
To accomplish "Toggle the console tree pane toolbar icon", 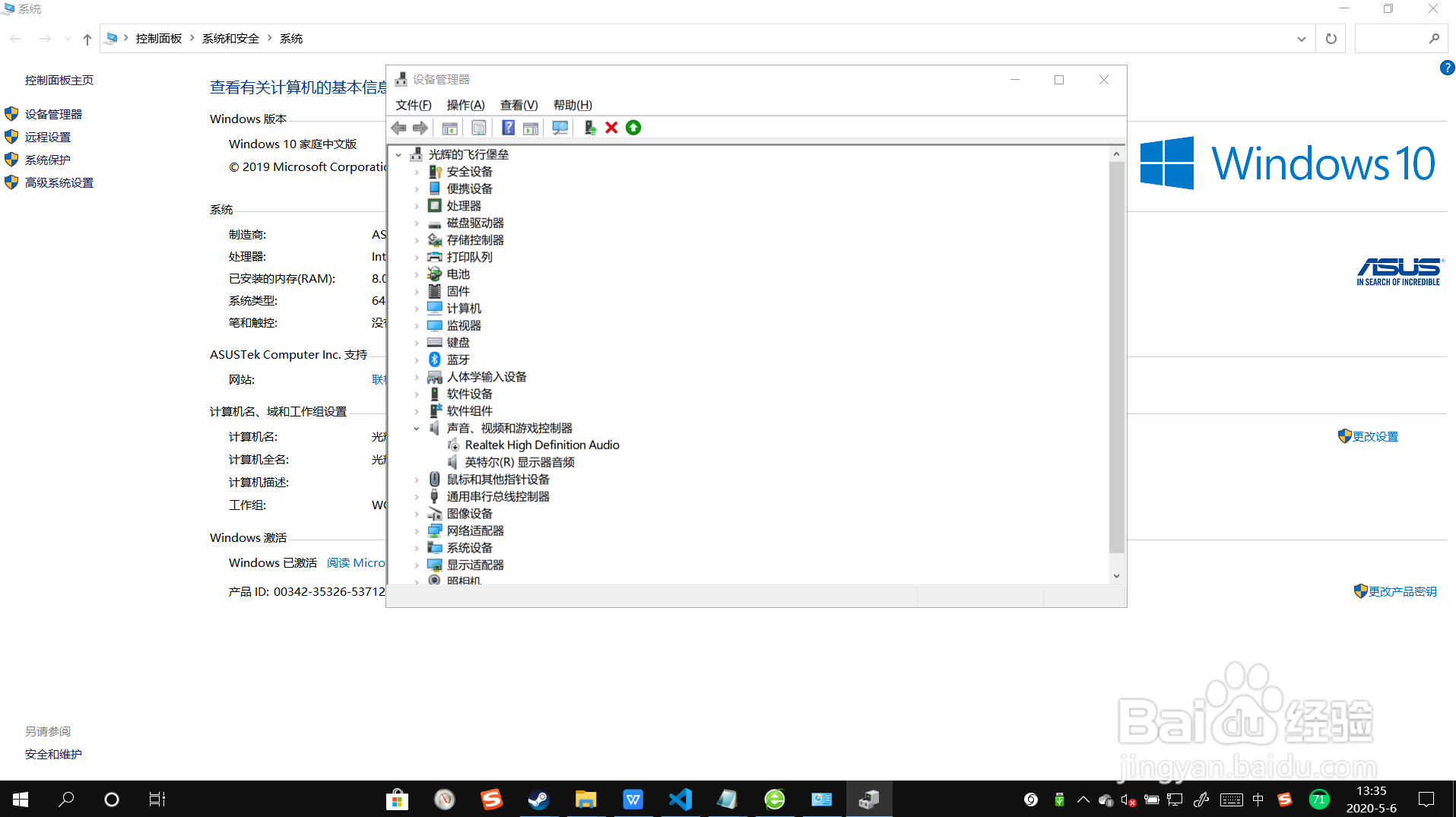I will [449, 128].
